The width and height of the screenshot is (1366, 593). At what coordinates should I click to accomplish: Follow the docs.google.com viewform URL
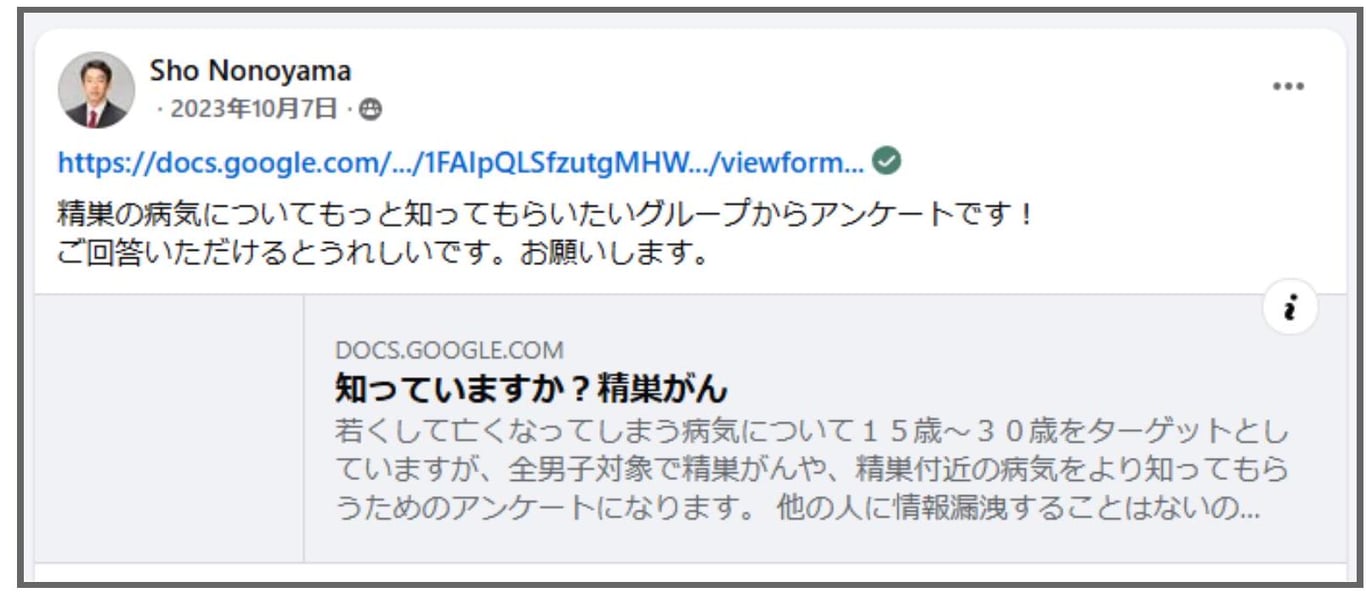(x=462, y=162)
